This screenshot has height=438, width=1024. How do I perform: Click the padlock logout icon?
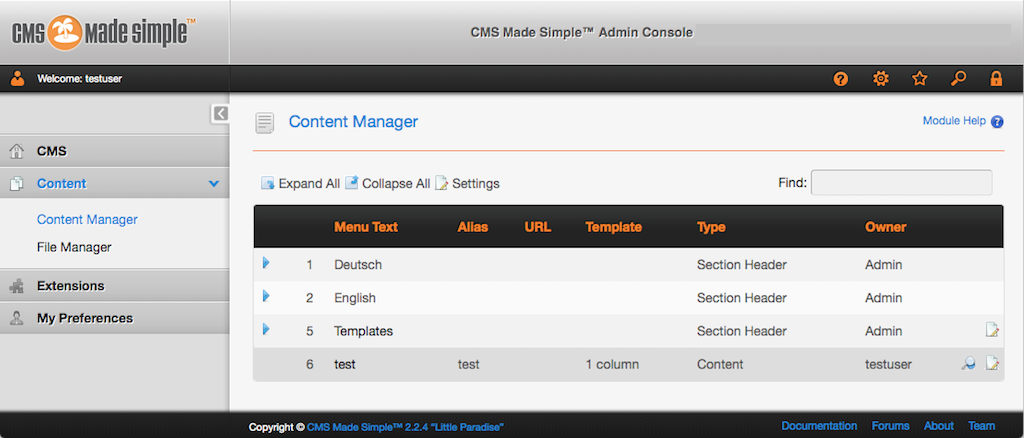coord(996,79)
